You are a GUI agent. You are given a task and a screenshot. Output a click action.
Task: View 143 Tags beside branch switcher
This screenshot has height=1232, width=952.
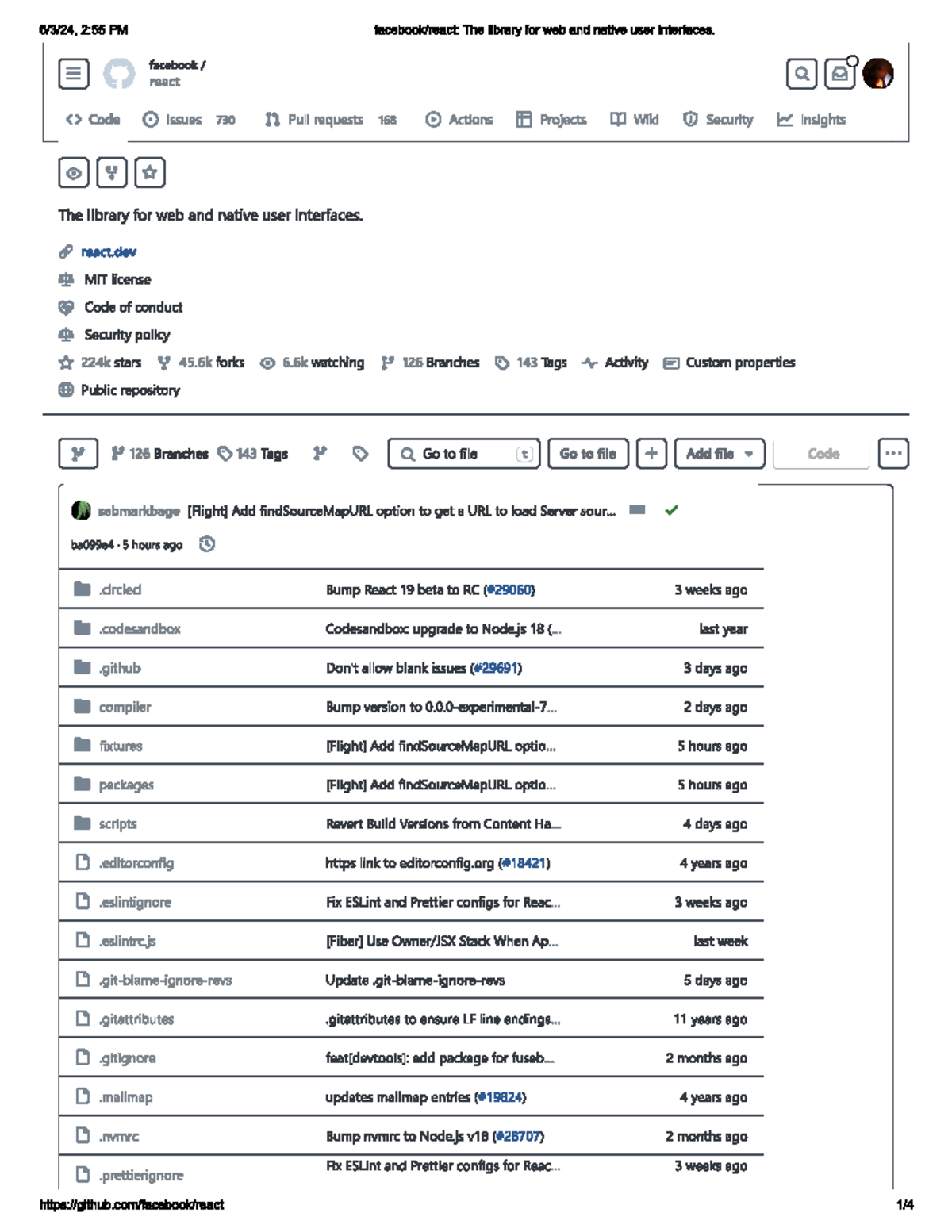(x=253, y=454)
